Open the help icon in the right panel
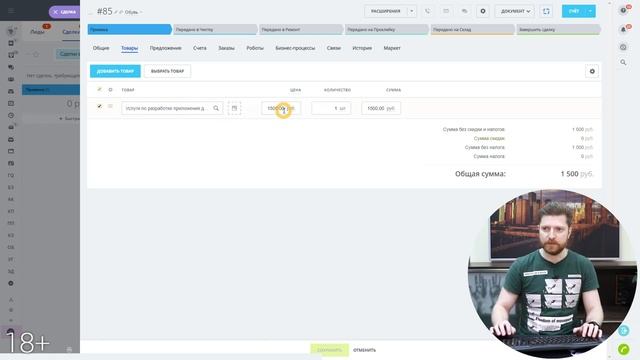The image size is (640, 360). tap(623, 10)
